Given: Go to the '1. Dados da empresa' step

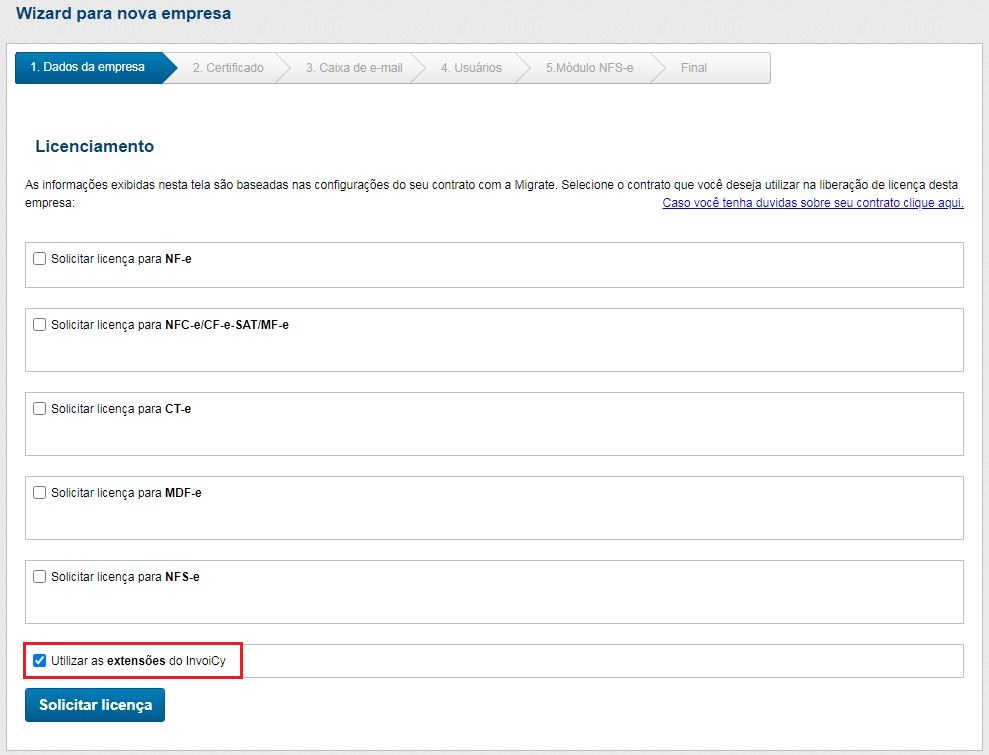Looking at the screenshot, I should pyautogui.click(x=88, y=68).
